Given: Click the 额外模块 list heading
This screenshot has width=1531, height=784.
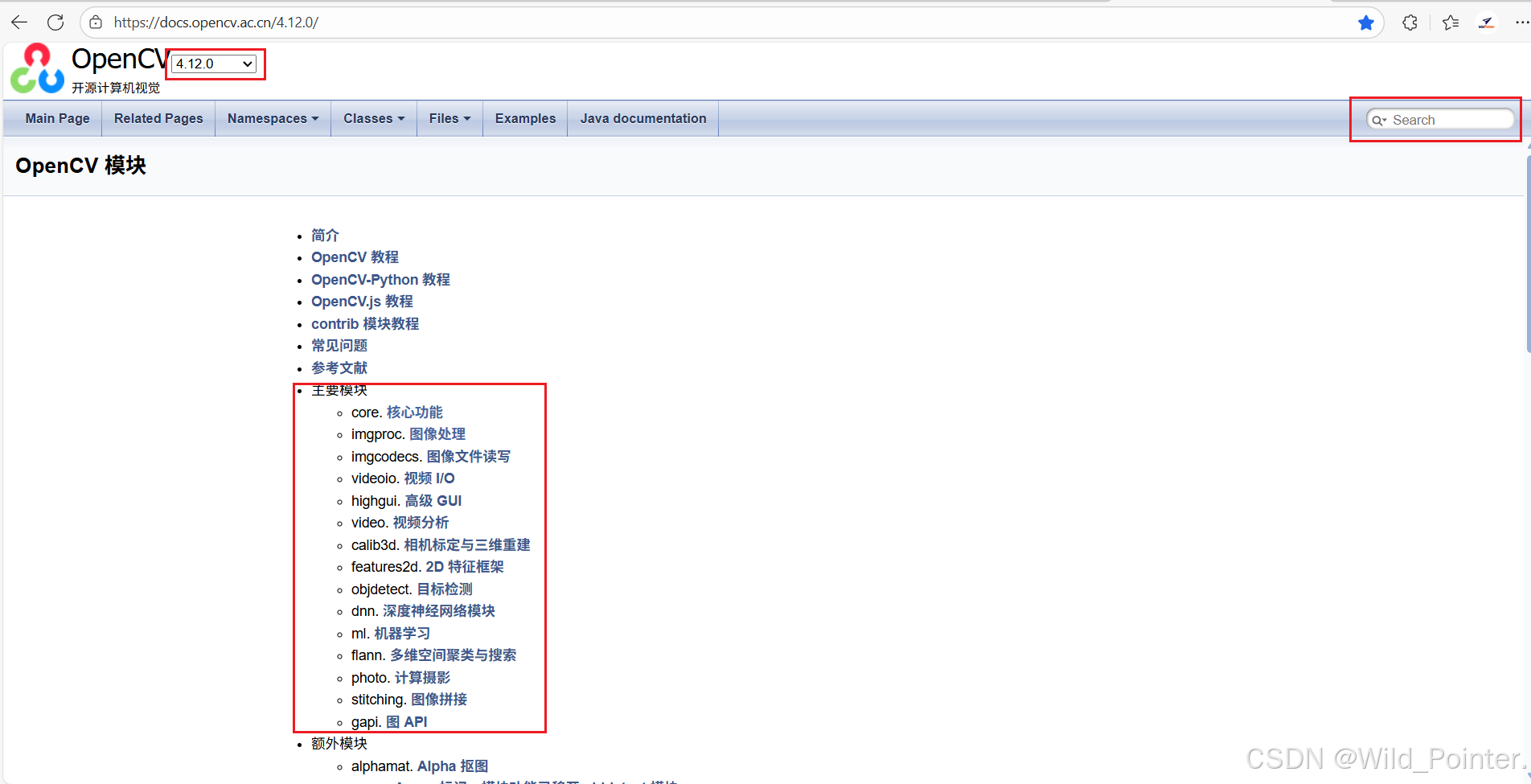Looking at the screenshot, I should 339,744.
